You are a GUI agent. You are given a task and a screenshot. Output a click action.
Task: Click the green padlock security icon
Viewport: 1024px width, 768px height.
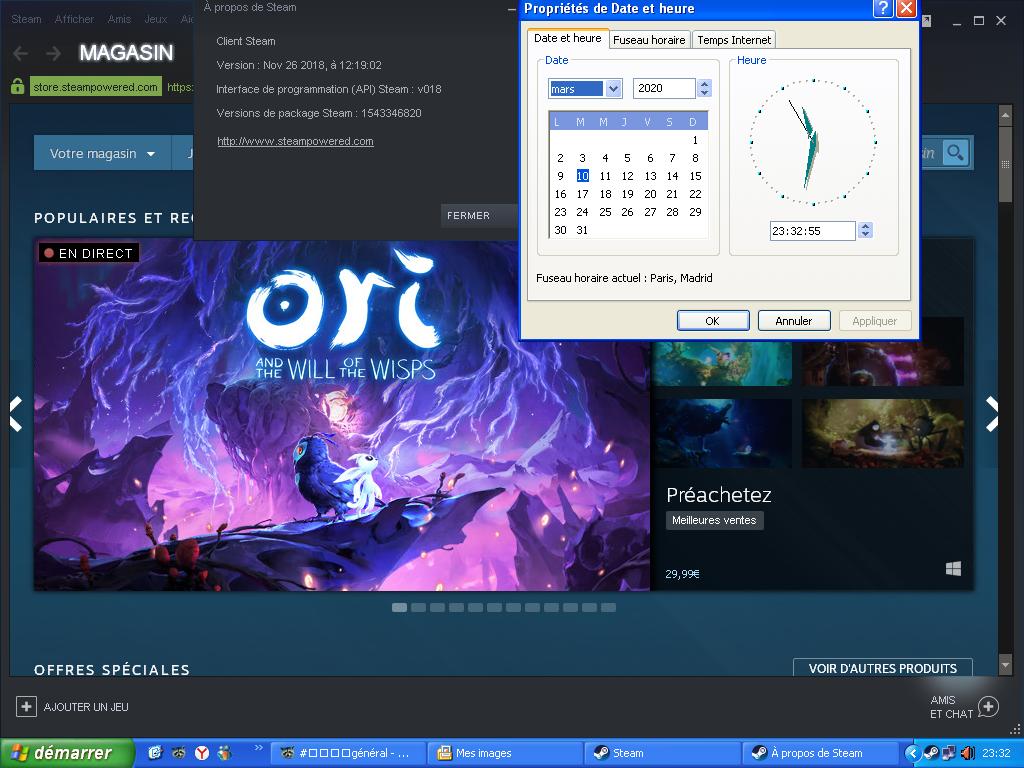[x=18, y=86]
